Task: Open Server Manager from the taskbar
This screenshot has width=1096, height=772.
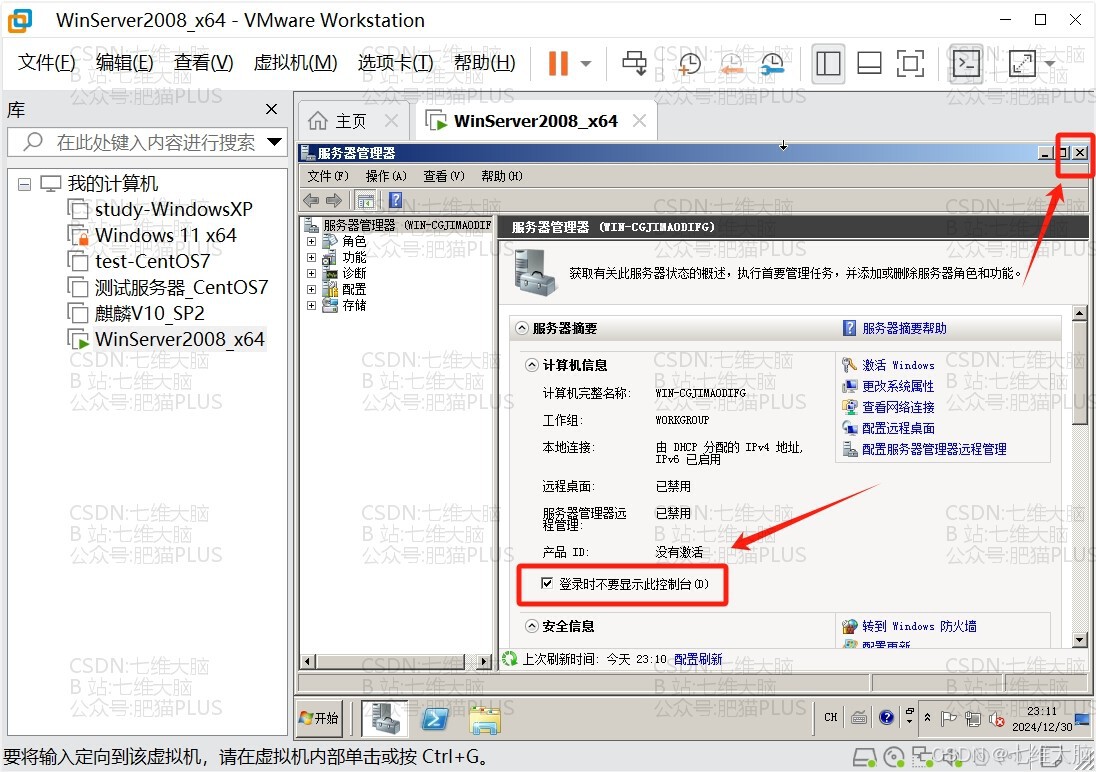Action: (x=384, y=718)
